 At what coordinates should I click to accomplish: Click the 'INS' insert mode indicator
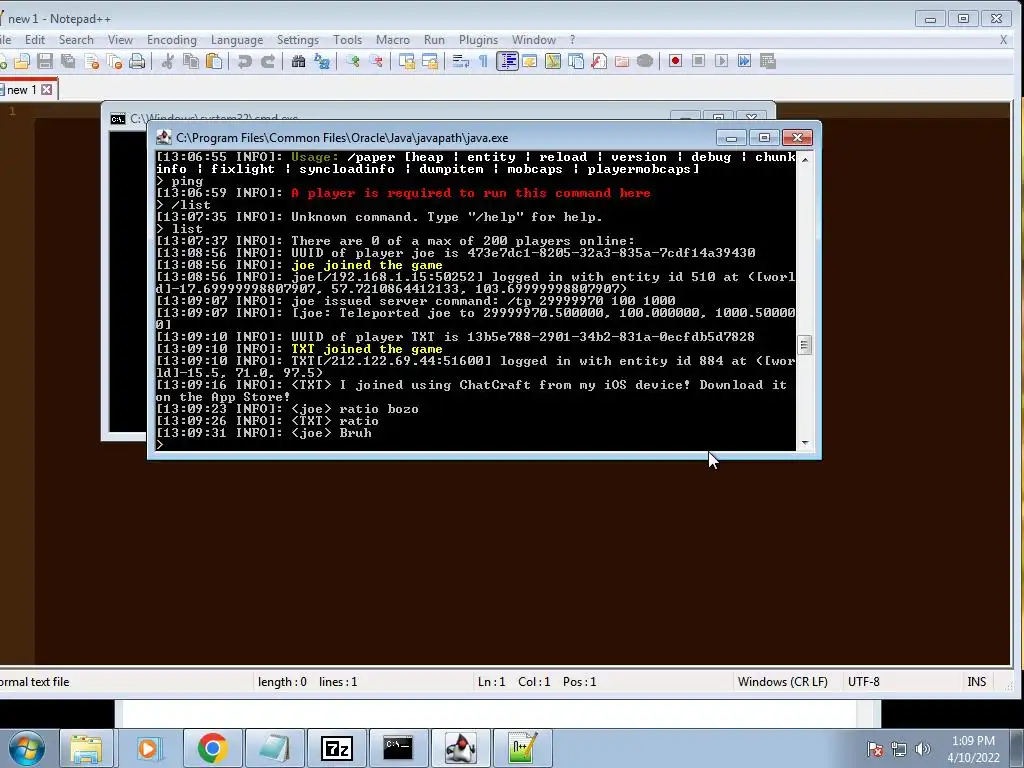click(976, 682)
